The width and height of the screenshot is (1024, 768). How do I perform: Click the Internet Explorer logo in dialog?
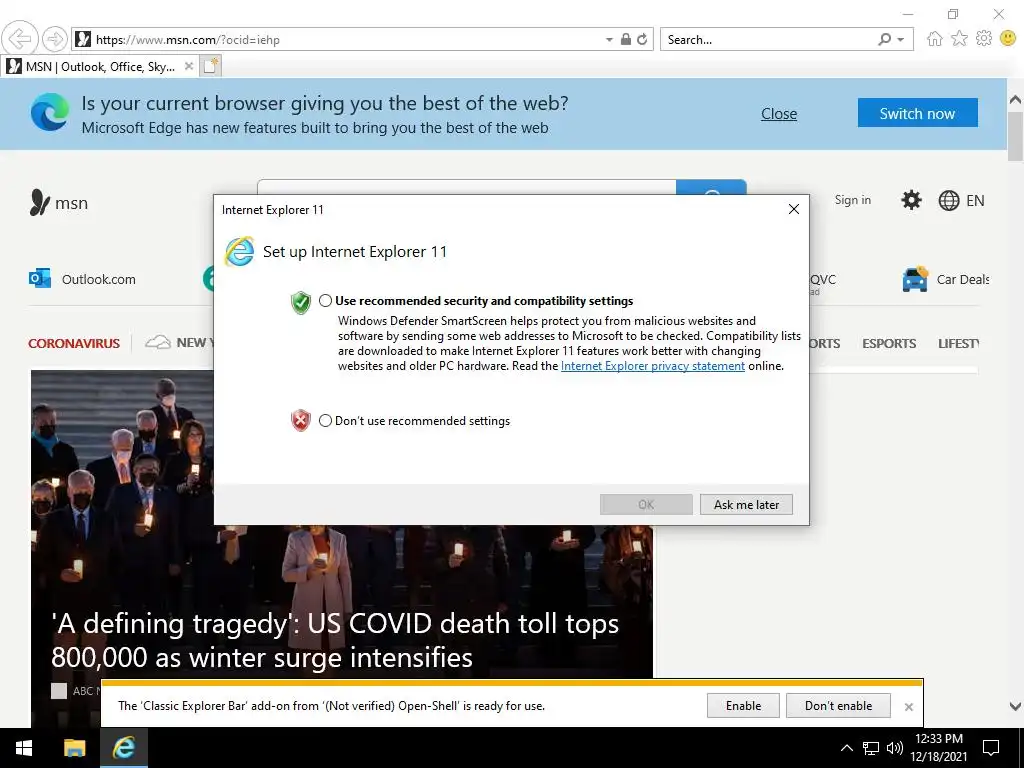coord(239,251)
